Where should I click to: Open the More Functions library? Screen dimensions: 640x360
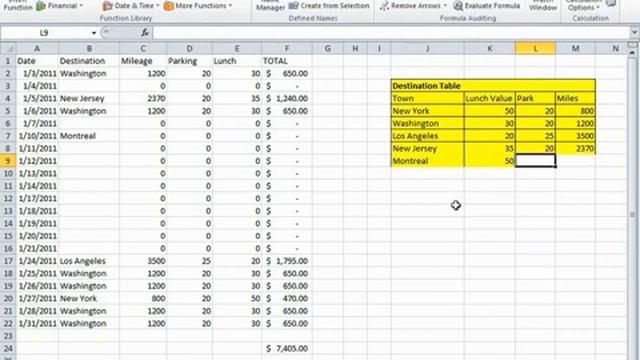tap(198, 6)
